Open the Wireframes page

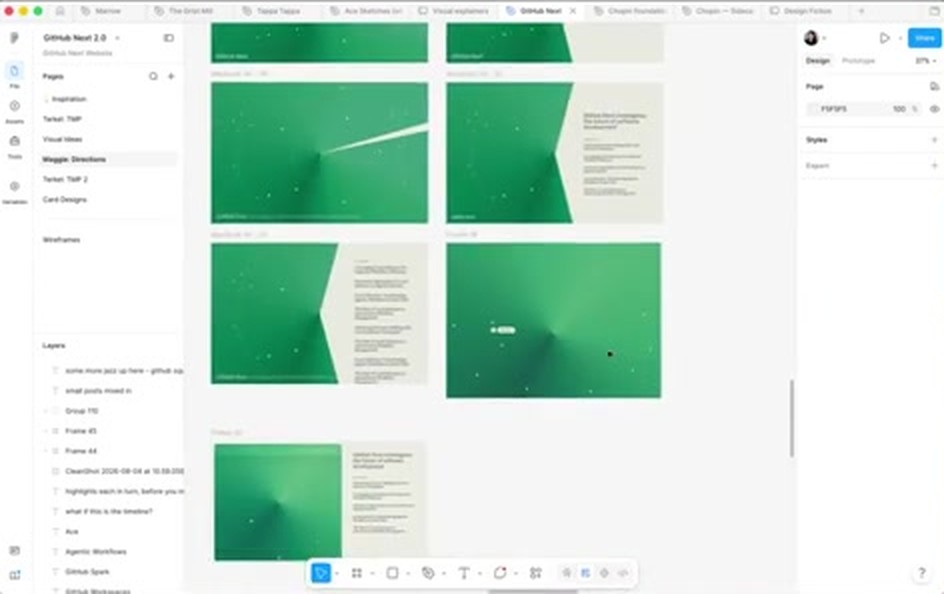pyautogui.click(x=61, y=240)
